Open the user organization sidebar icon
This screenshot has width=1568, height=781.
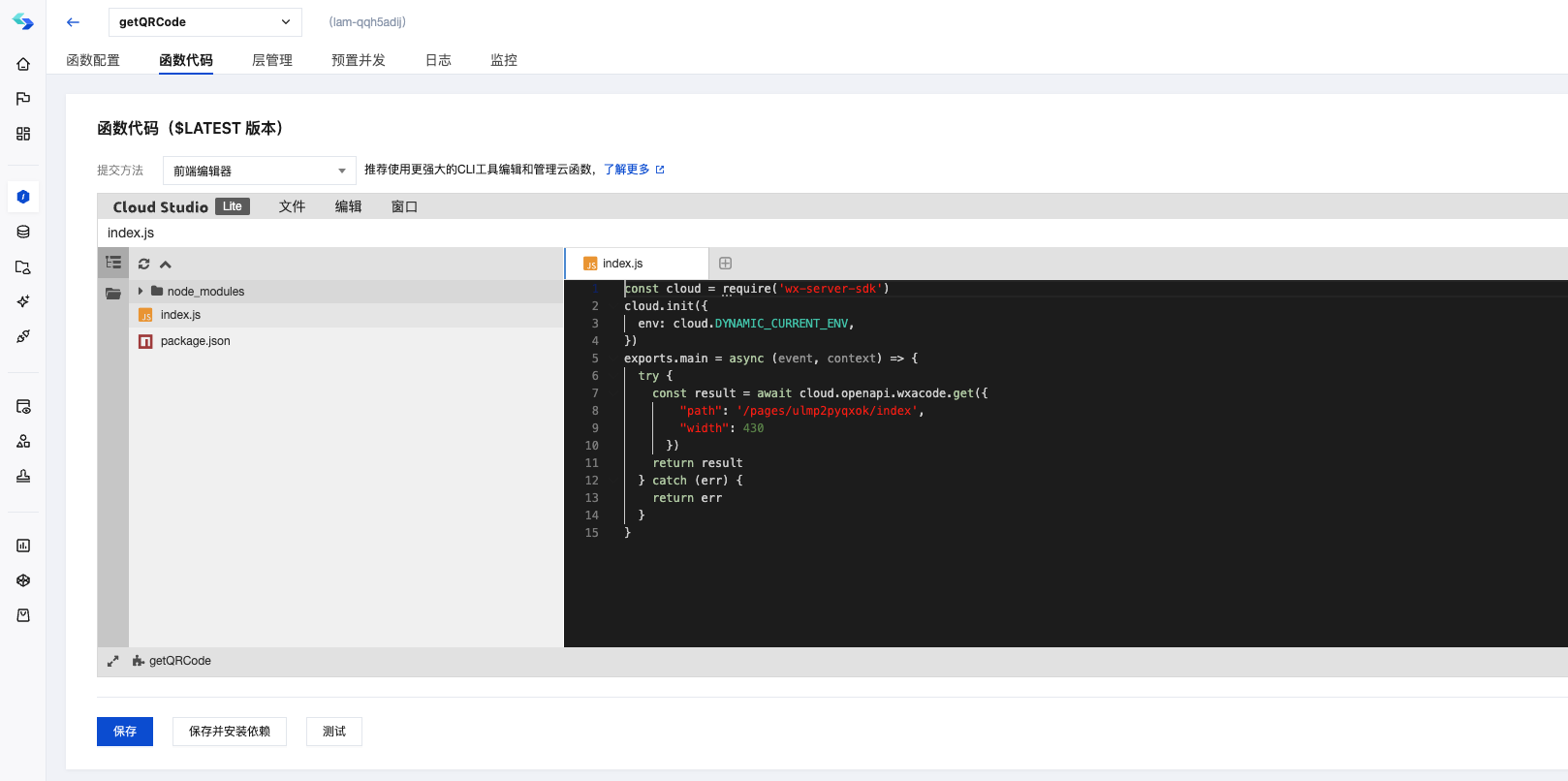(23, 441)
